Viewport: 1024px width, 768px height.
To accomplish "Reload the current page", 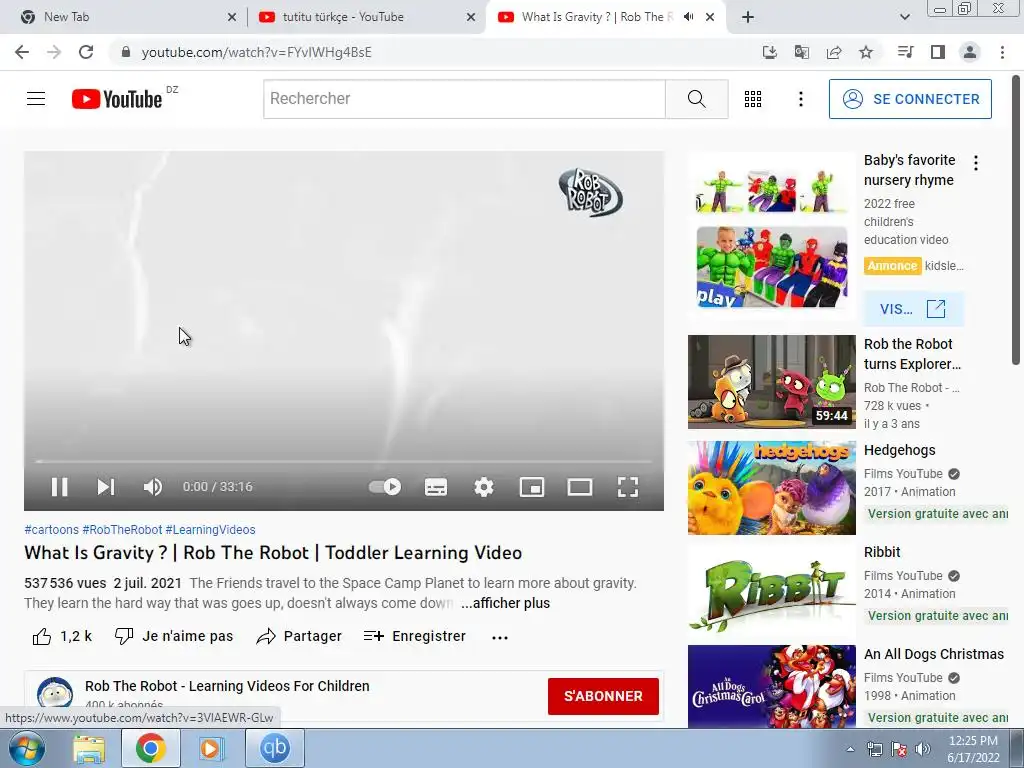I will (86, 52).
